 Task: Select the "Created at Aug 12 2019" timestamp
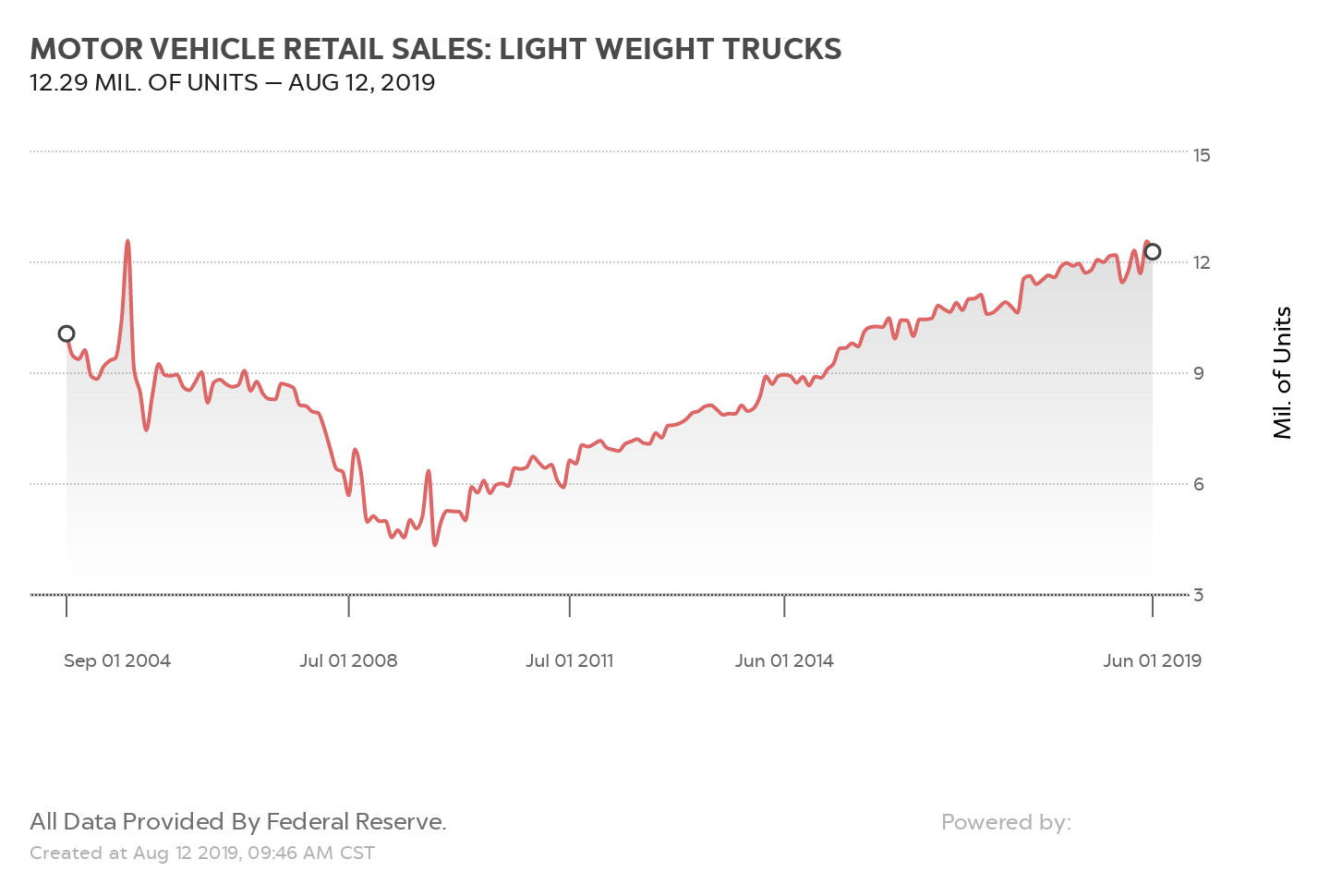pyautogui.click(x=202, y=853)
